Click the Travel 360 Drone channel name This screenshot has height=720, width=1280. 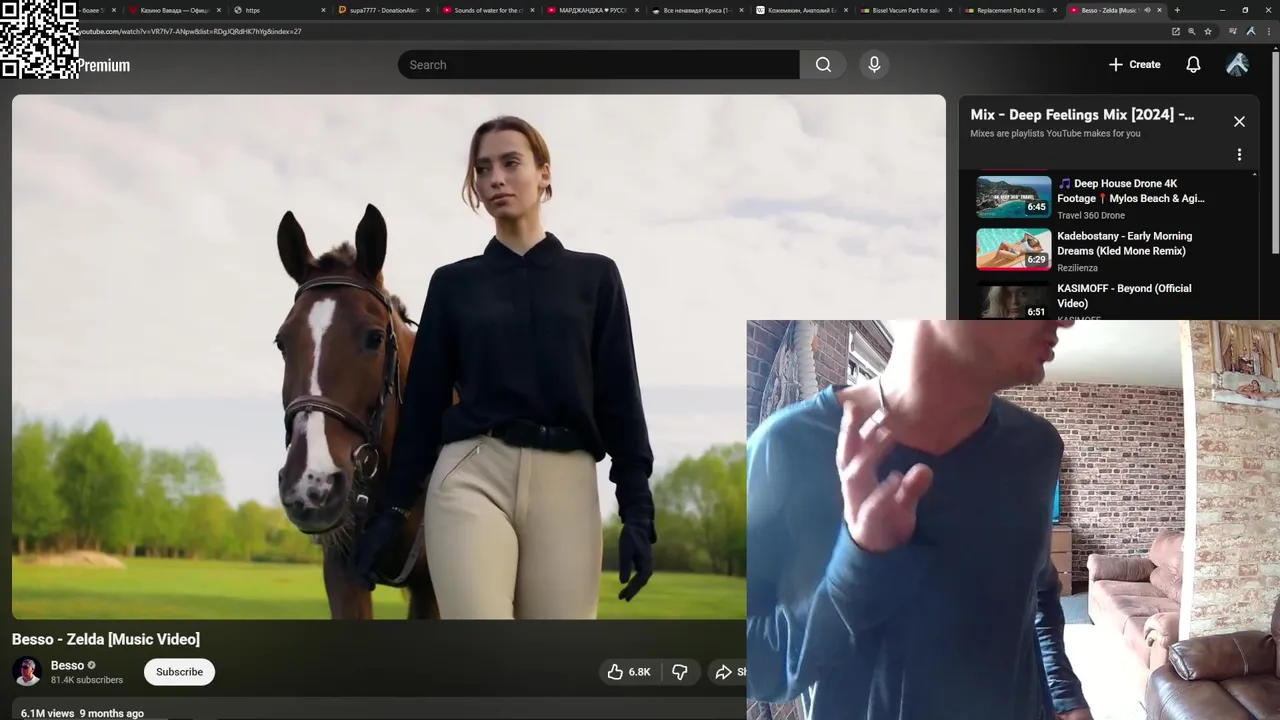[x=1091, y=215]
